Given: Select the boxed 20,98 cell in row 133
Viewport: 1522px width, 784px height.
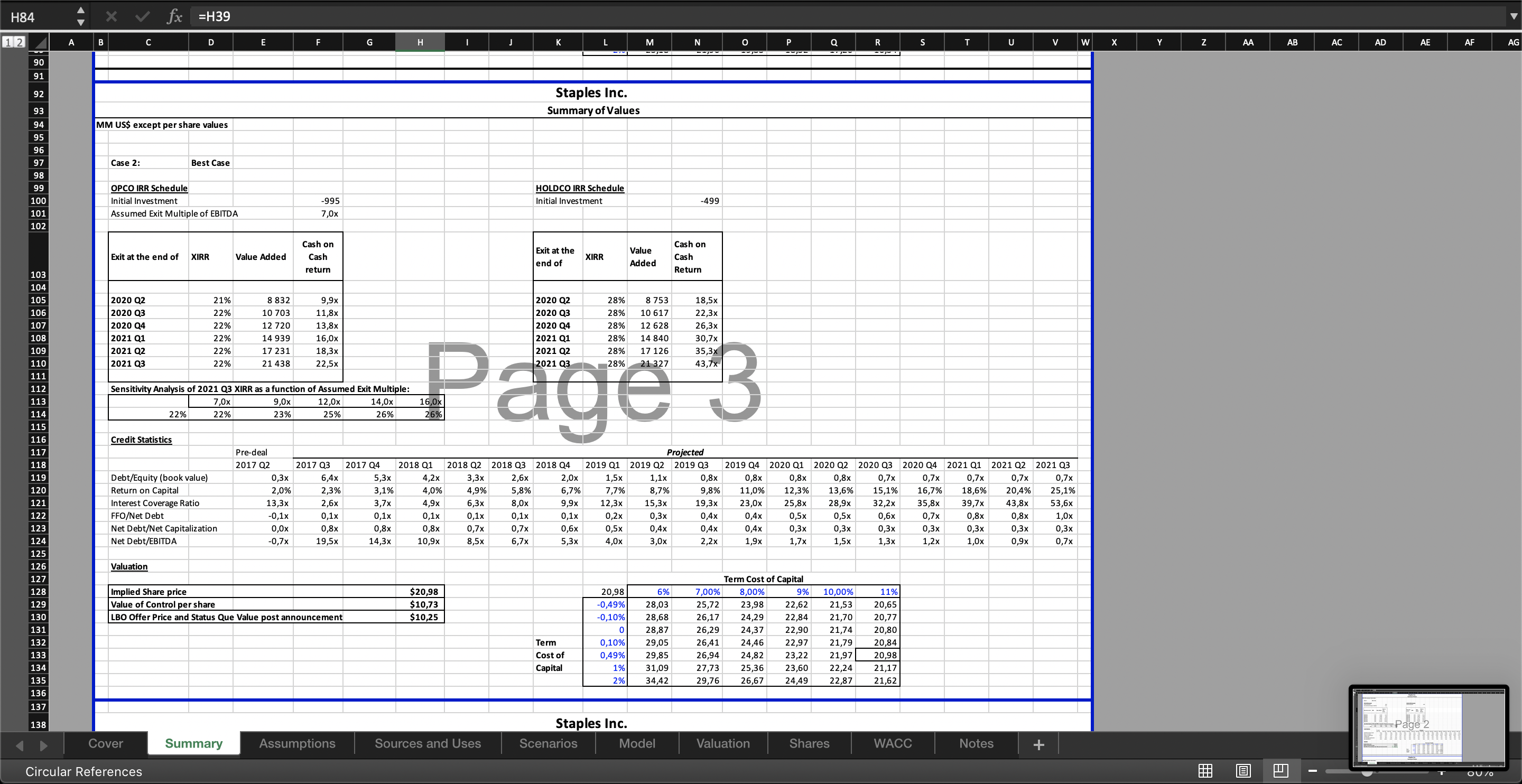Looking at the screenshot, I should (x=878, y=655).
